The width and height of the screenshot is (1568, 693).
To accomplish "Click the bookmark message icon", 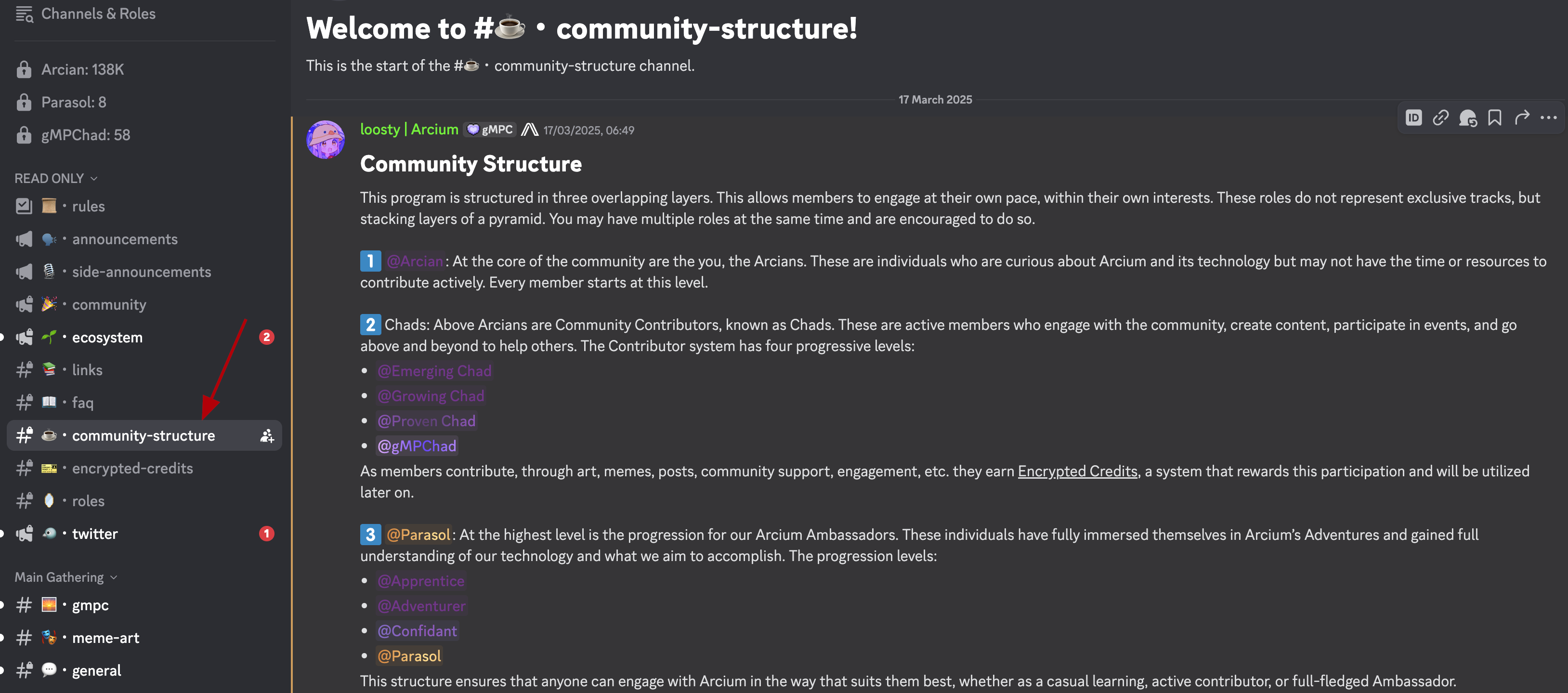I will pos(1494,118).
